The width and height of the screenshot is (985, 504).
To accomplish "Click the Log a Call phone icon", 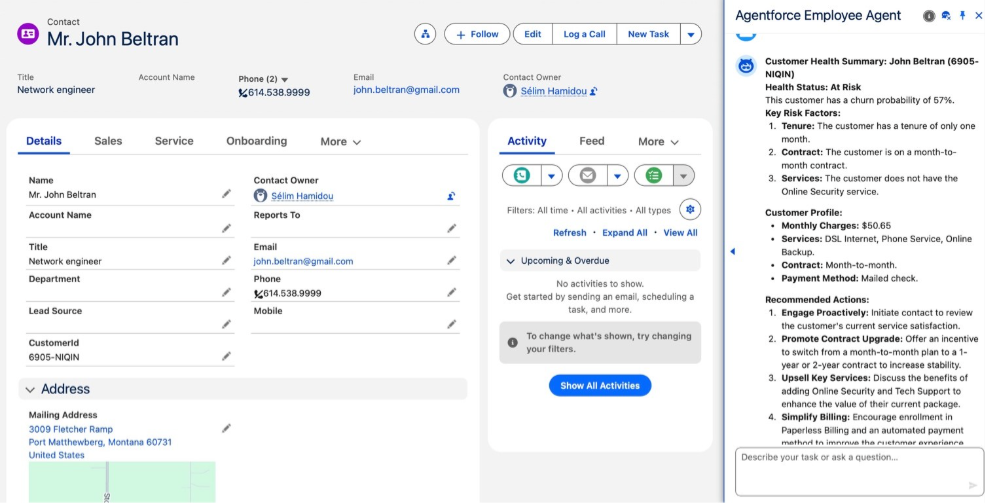I will [x=521, y=176].
